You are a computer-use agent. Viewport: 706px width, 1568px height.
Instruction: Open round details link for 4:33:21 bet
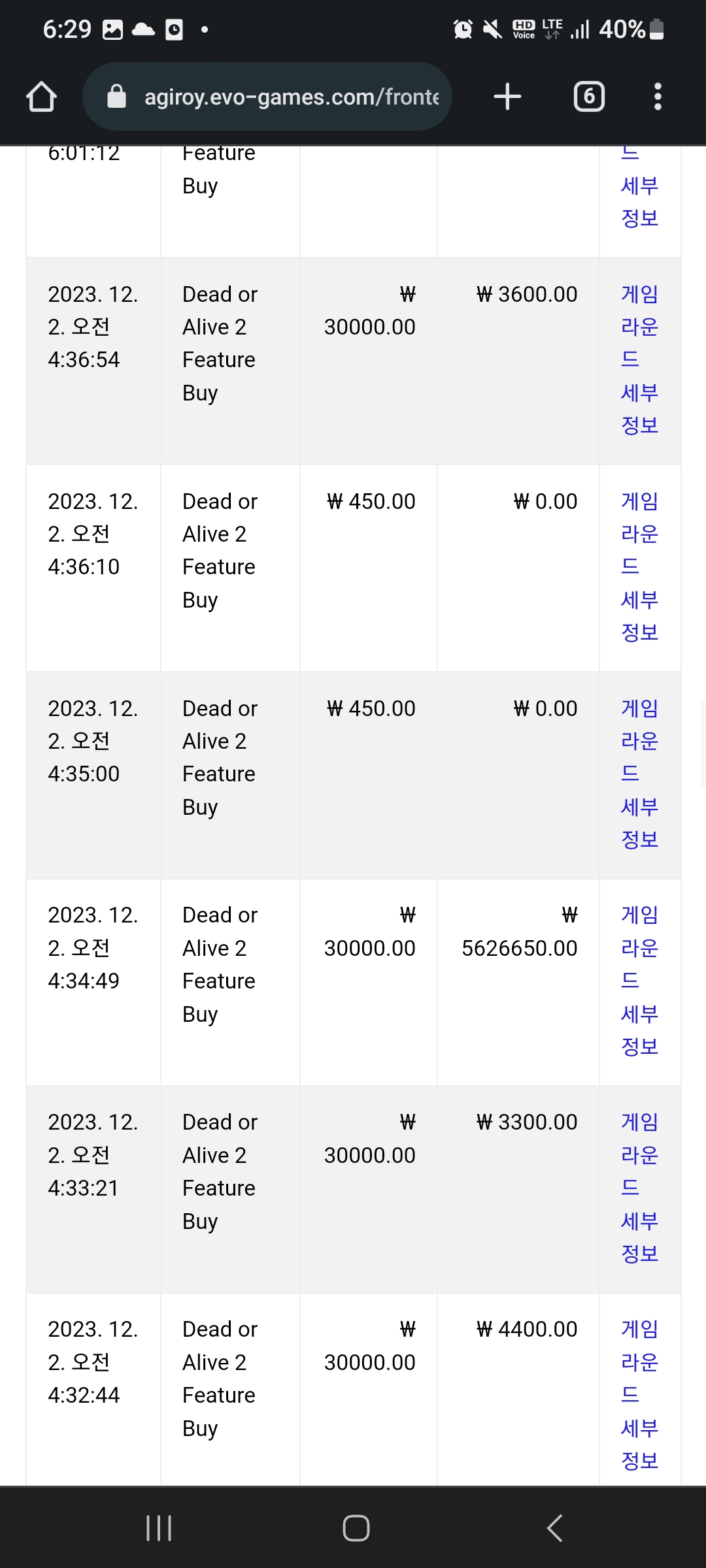(639, 1188)
